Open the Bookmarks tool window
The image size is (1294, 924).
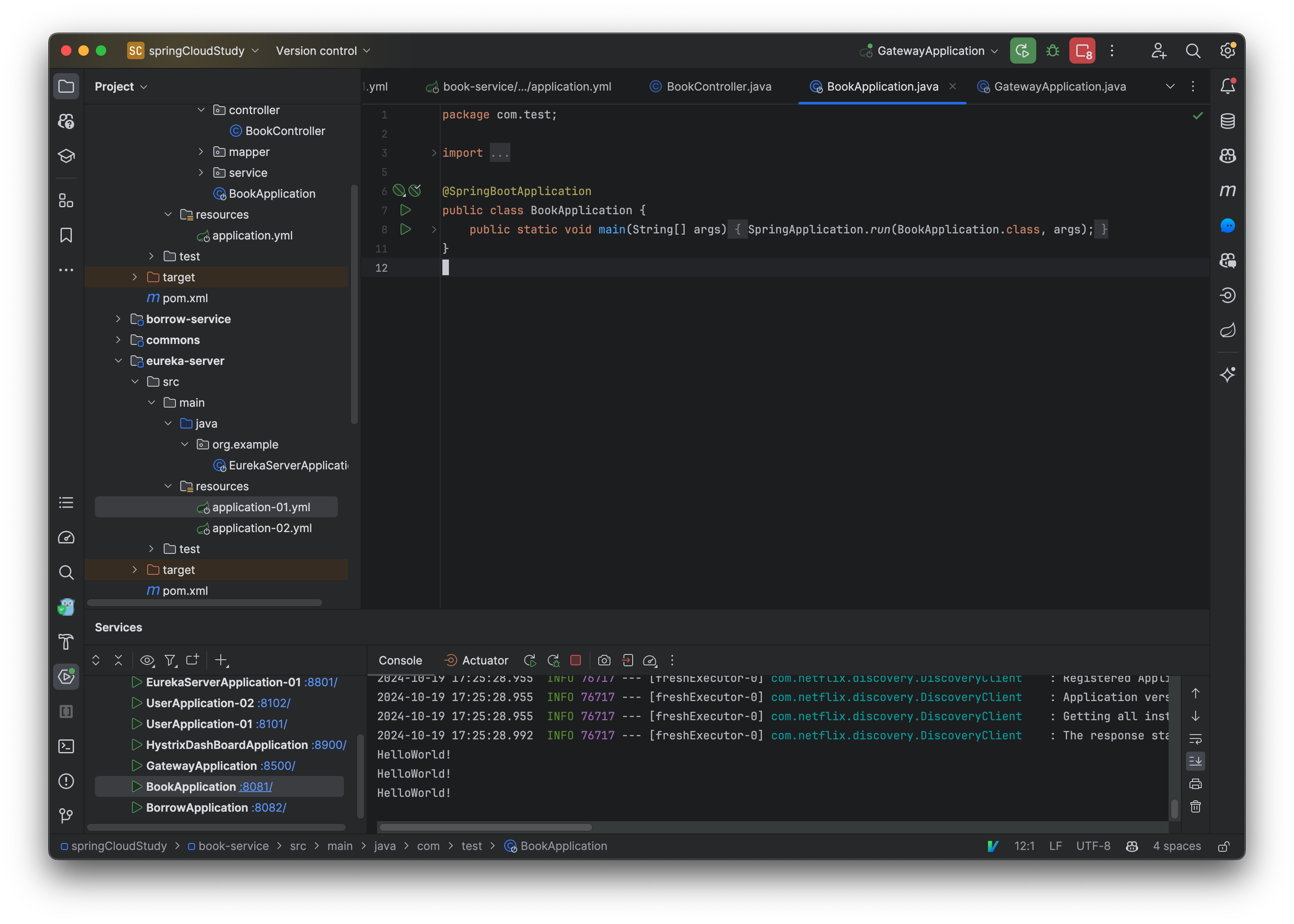pos(66,235)
